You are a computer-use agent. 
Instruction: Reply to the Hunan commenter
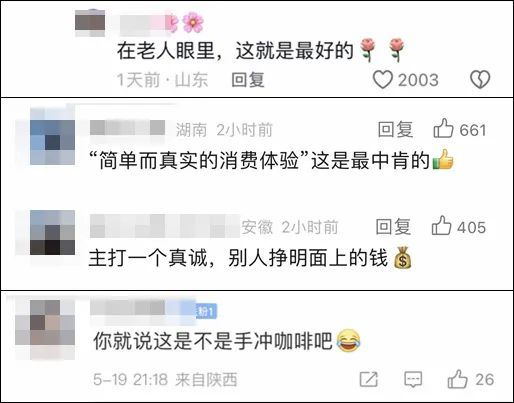[x=395, y=129]
